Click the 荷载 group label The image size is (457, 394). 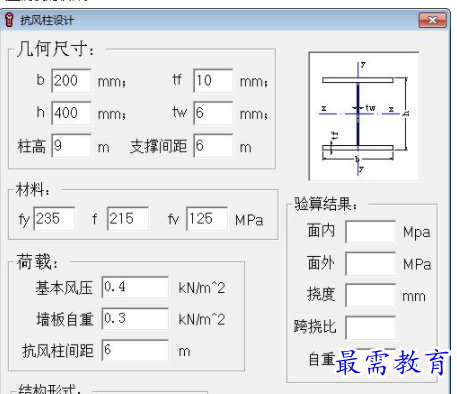(37, 262)
